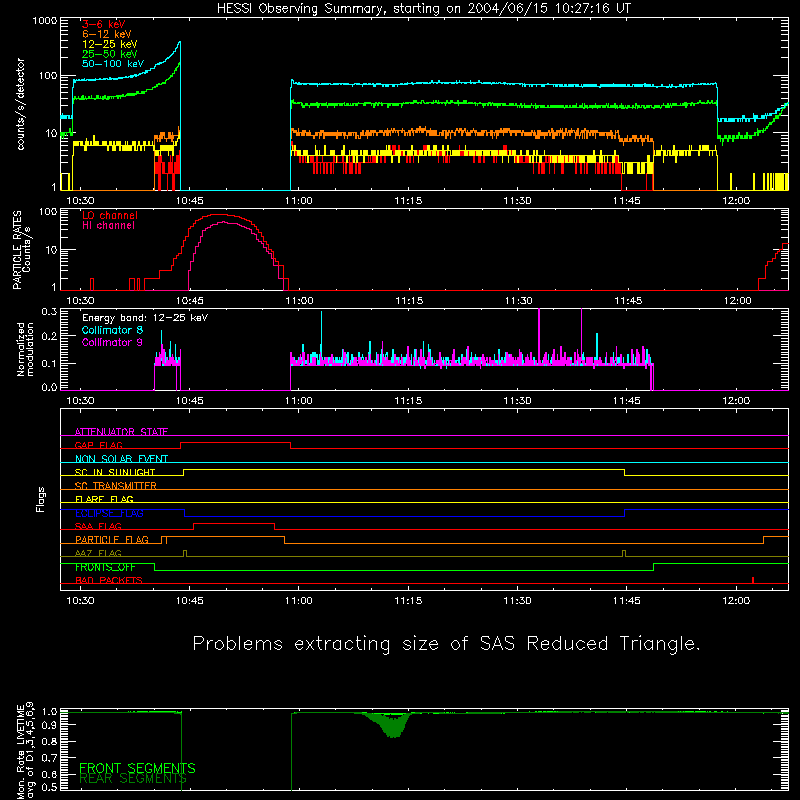Click the '10:45' time label under particle rates panel
800x800 pixels.
(x=190, y=301)
